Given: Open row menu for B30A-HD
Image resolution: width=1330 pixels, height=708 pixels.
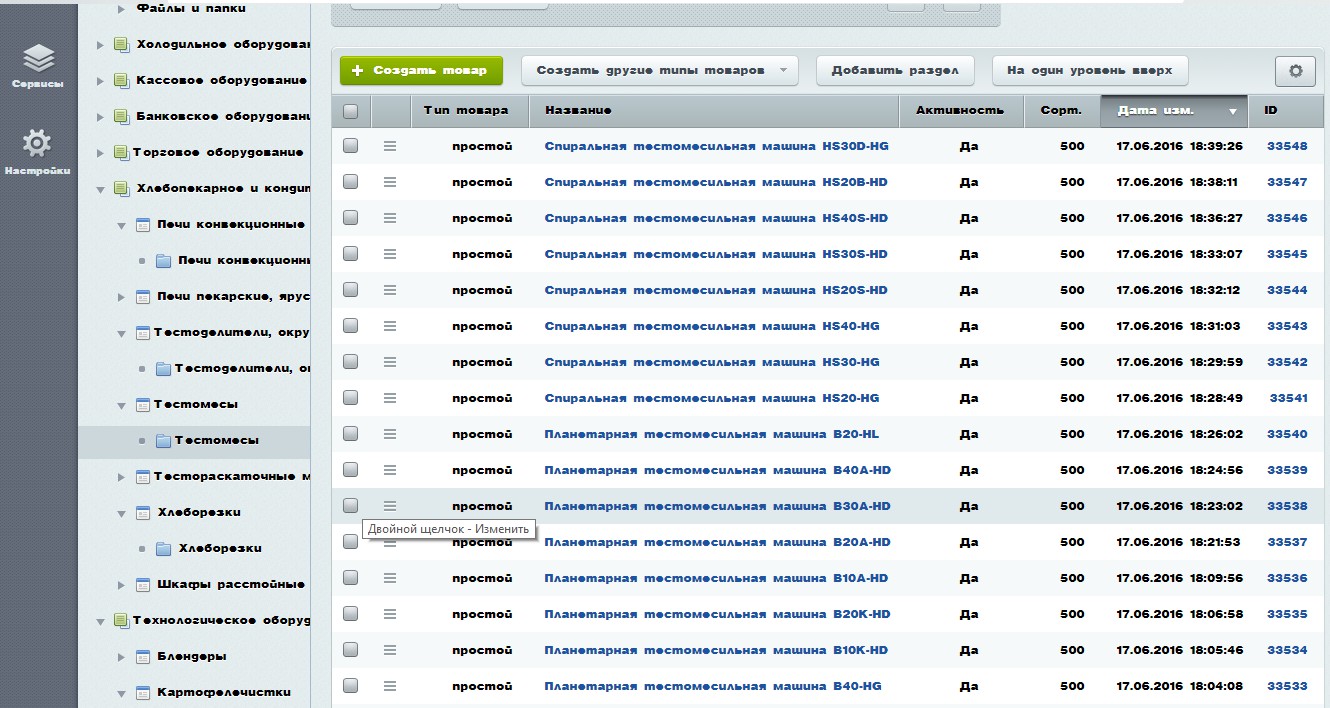Looking at the screenshot, I should [x=390, y=506].
